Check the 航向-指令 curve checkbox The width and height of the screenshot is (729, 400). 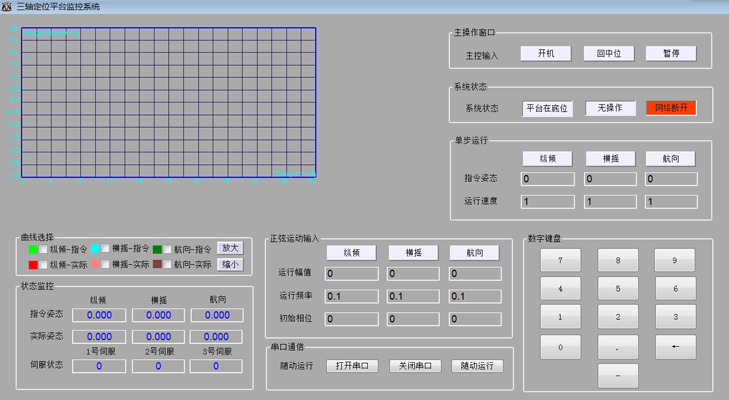pos(168,248)
